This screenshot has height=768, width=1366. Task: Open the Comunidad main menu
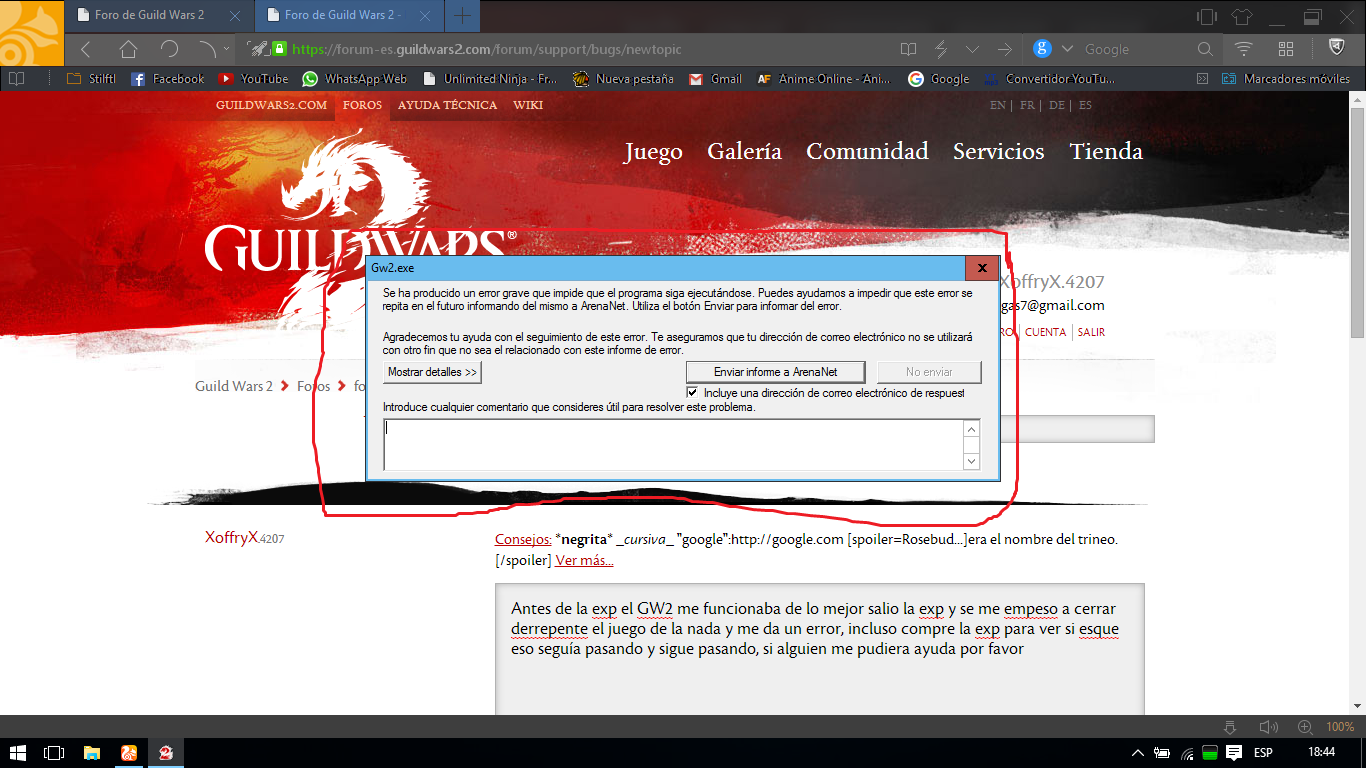tap(867, 152)
